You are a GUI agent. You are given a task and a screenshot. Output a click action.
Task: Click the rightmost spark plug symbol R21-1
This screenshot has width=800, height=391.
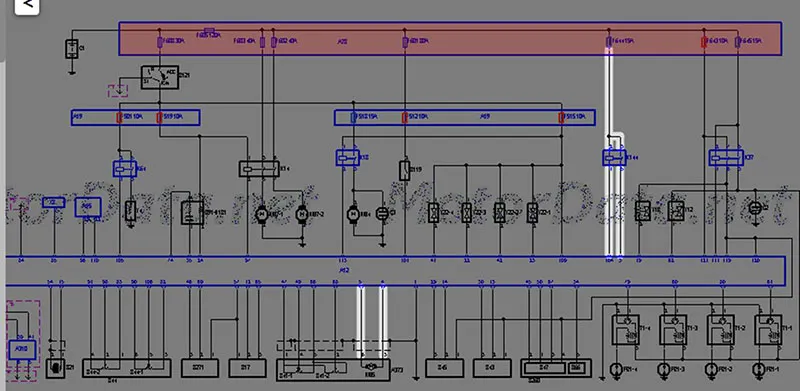pyautogui.click(x=759, y=369)
